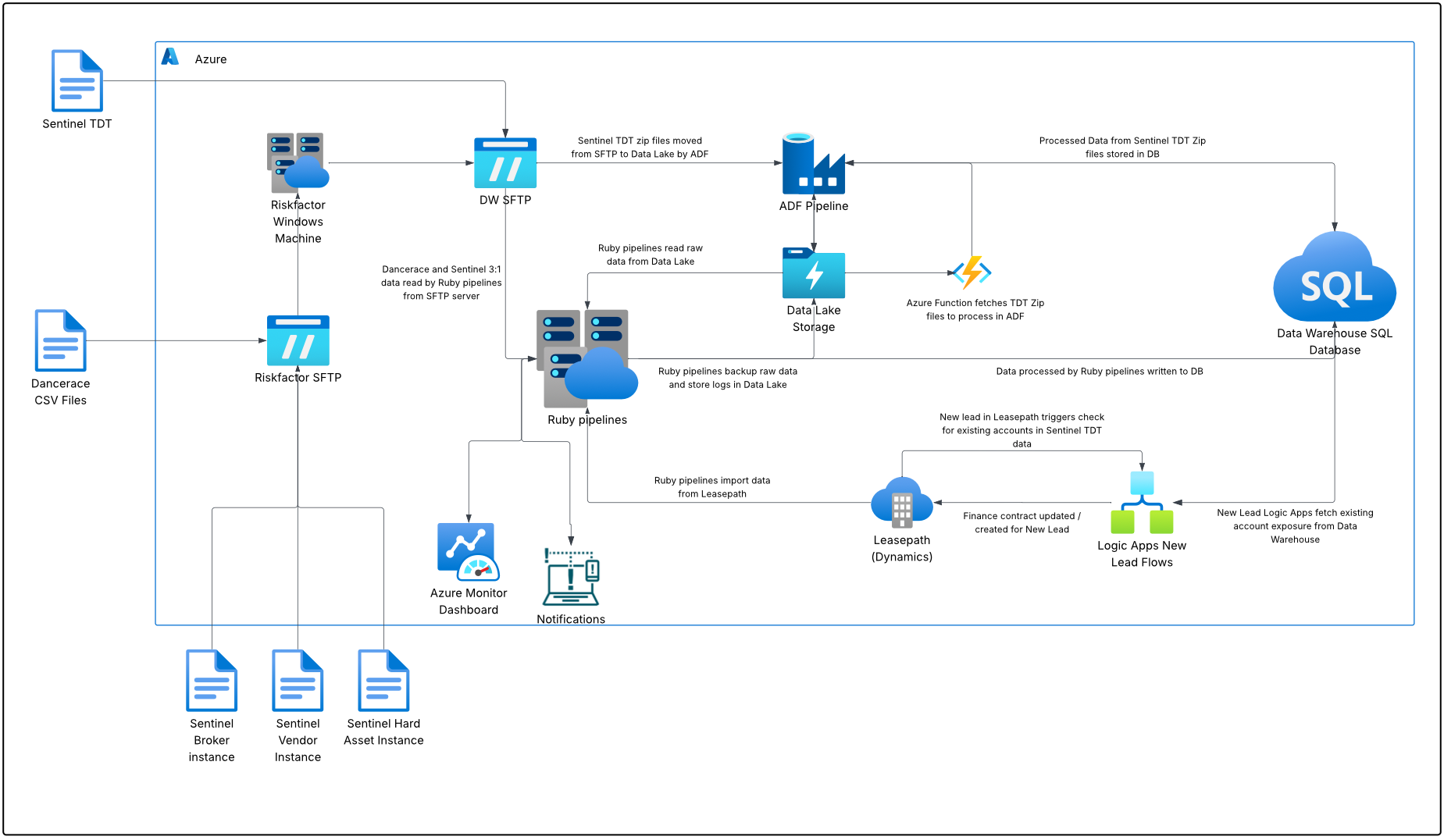Click 'Data processed by Ruby pipelines written to DB' text
1444x840 pixels.
[1099, 372]
